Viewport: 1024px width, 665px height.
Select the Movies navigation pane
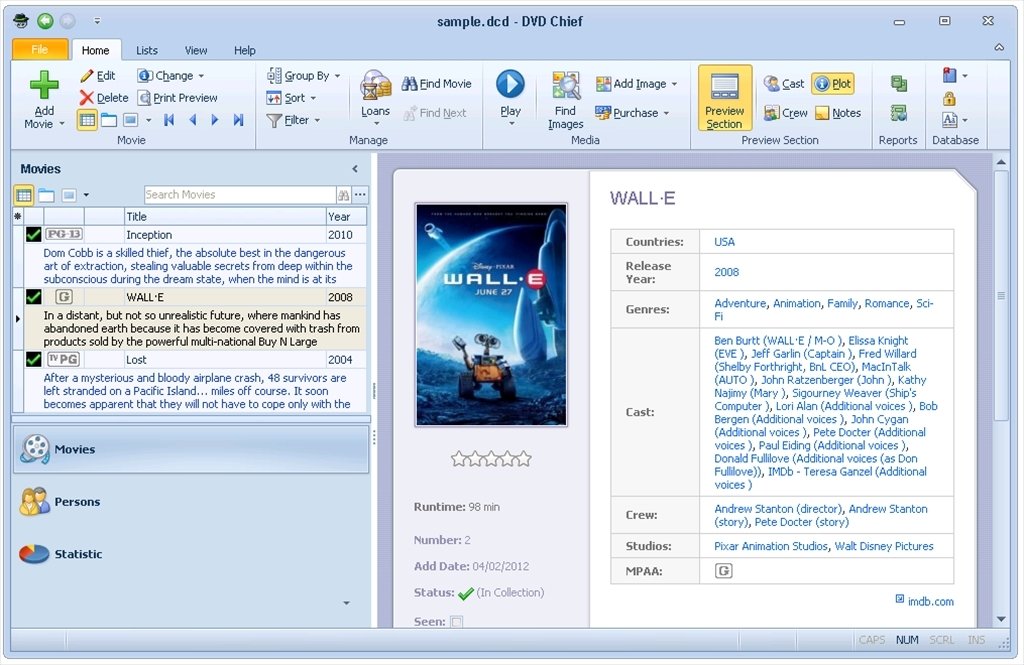click(191, 449)
